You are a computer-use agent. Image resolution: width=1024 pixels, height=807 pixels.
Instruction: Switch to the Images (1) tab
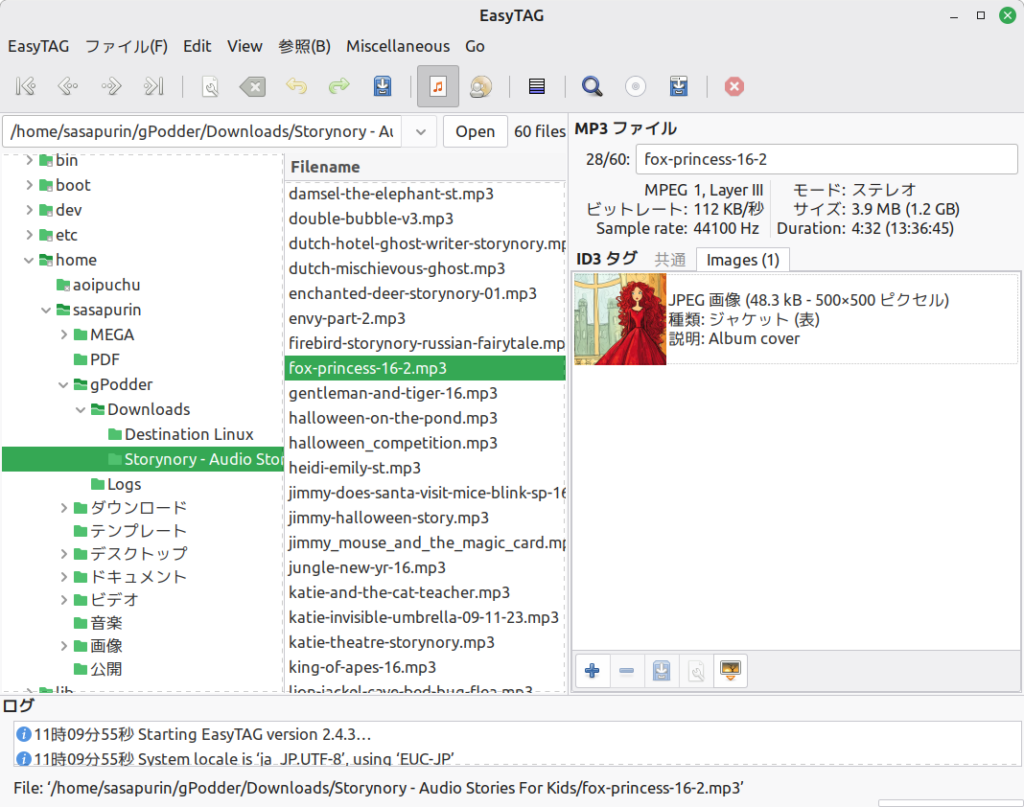(742, 259)
